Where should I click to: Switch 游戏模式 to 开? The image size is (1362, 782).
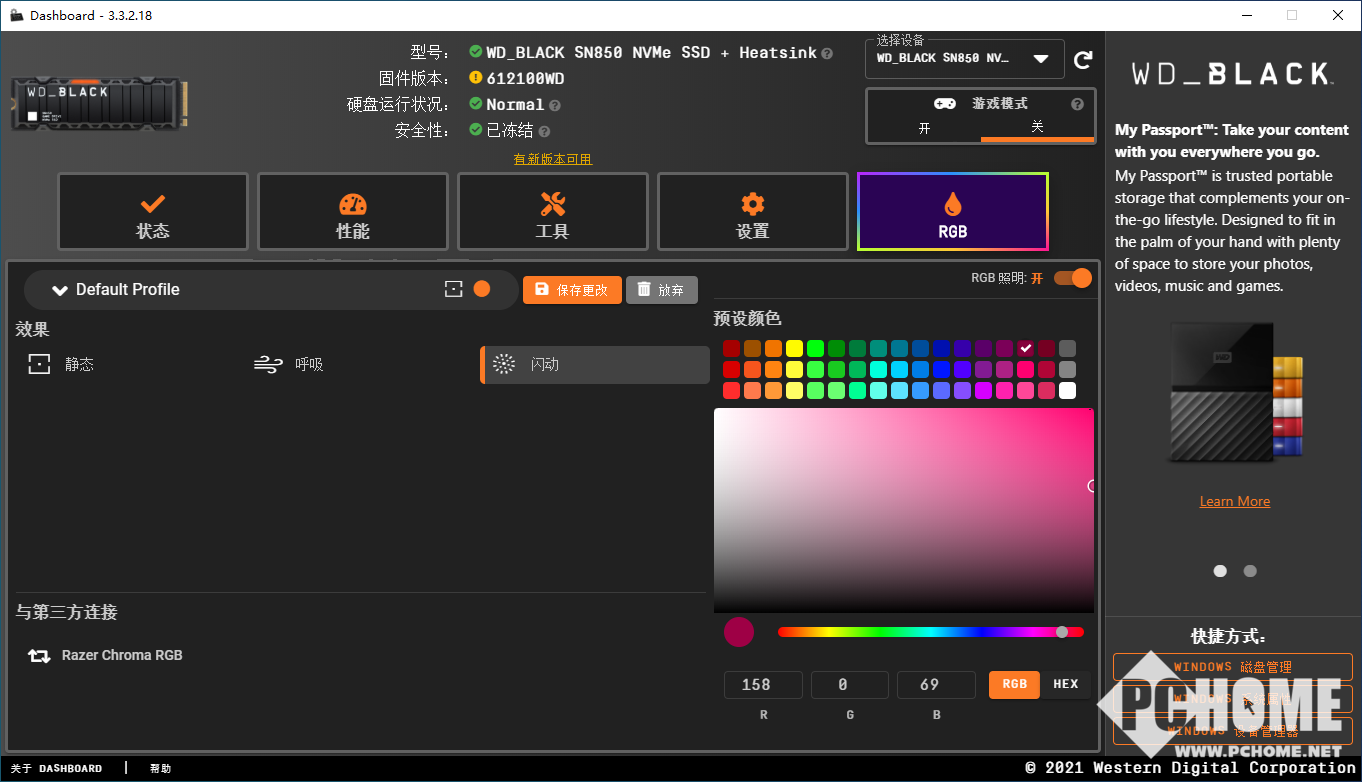pos(924,128)
